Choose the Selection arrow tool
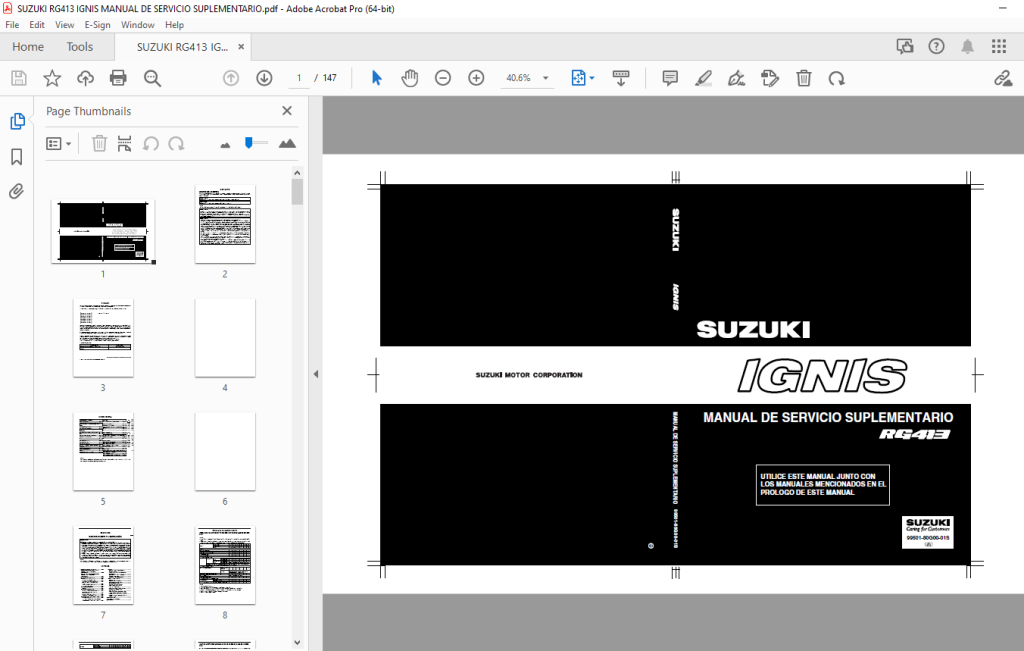This screenshot has width=1024, height=651. coord(376,78)
